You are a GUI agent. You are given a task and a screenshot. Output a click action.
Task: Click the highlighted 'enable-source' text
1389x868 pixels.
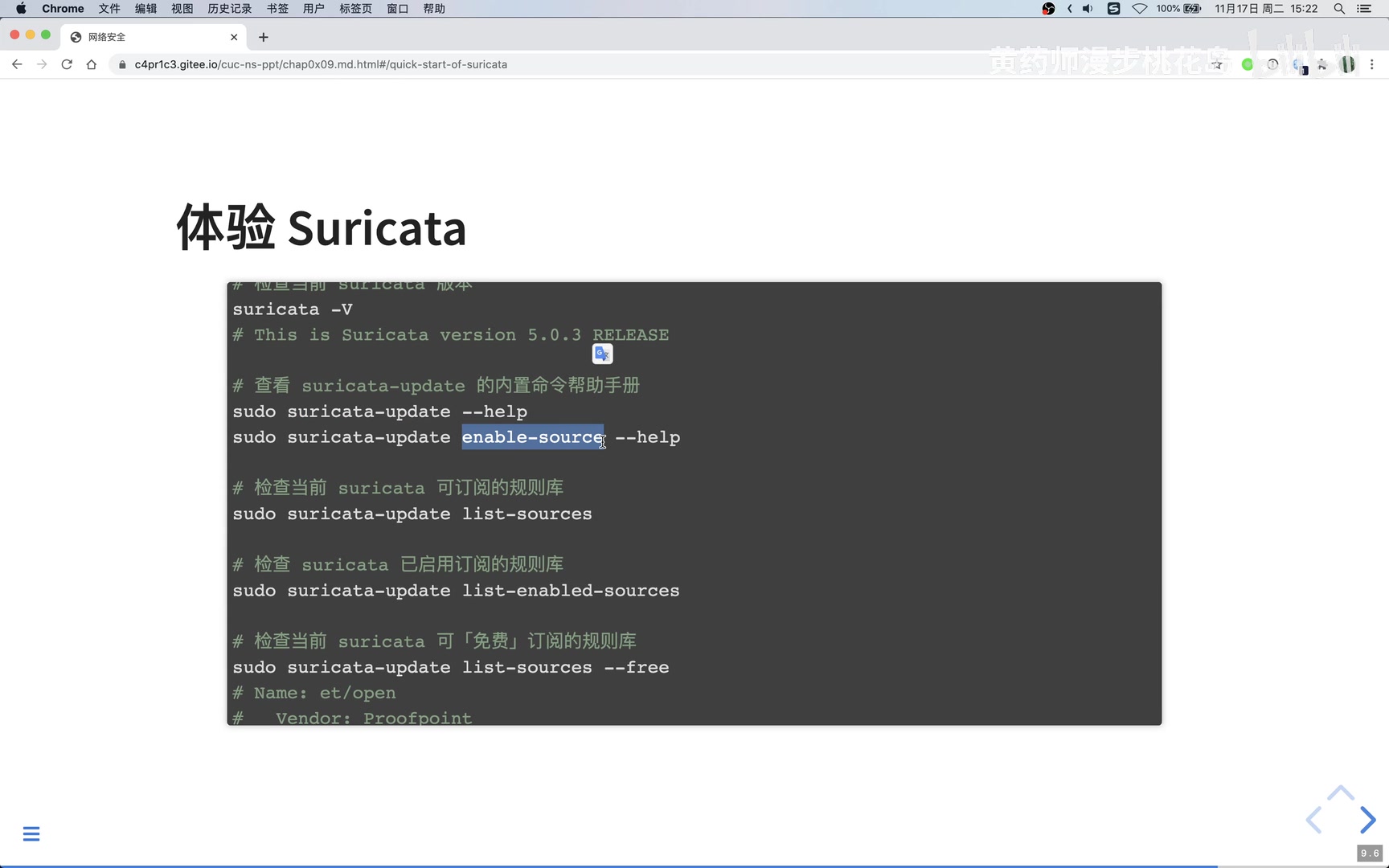[532, 437]
